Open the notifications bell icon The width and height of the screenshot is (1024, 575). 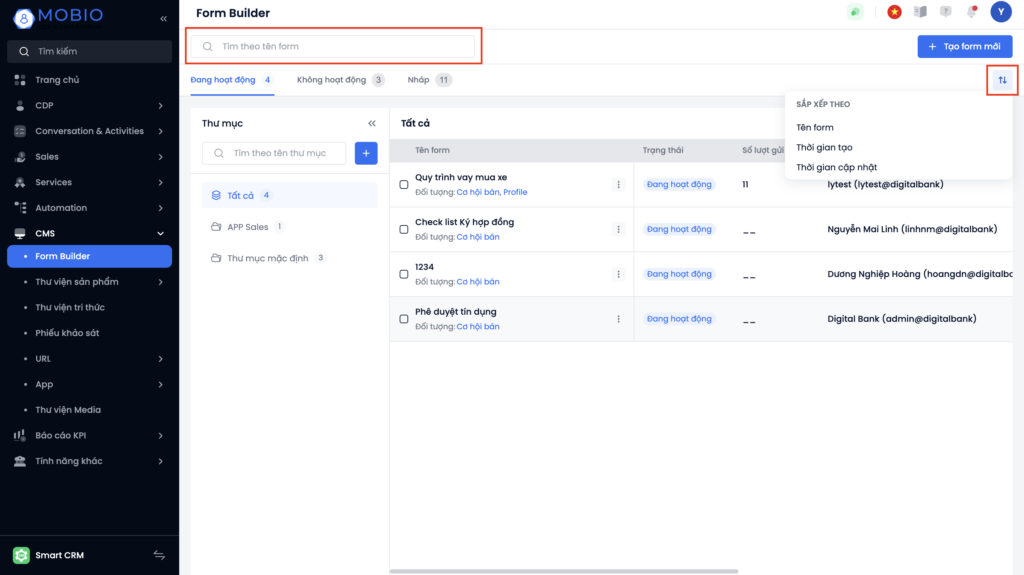pos(971,12)
